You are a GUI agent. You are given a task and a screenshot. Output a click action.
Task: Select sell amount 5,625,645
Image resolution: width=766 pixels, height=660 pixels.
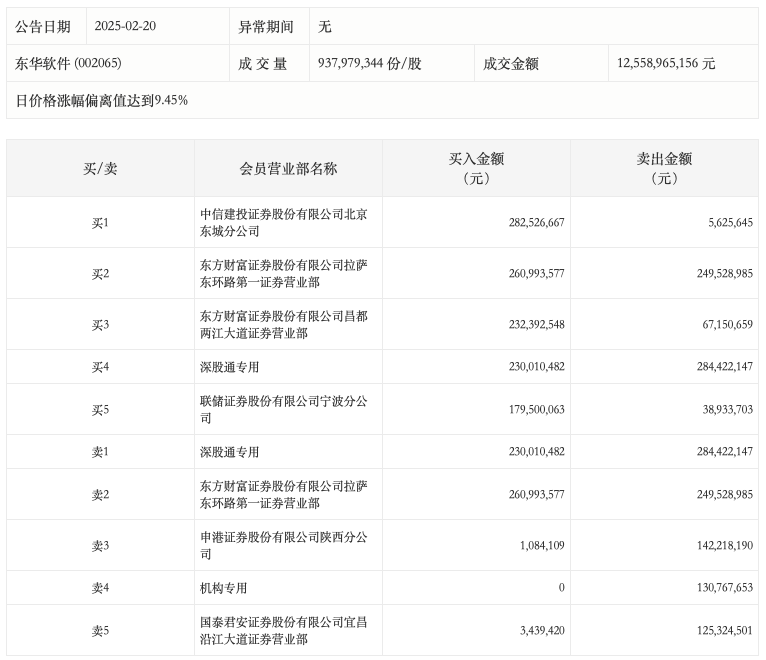coord(730,223)
